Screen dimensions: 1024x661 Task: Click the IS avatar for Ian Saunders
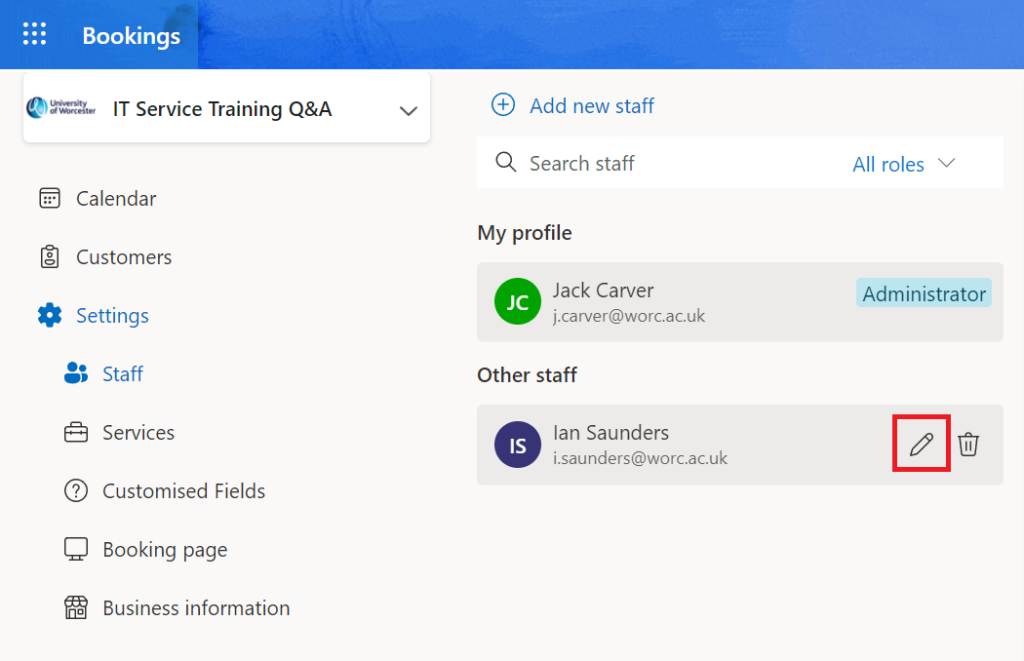click(x=518, y=445)
